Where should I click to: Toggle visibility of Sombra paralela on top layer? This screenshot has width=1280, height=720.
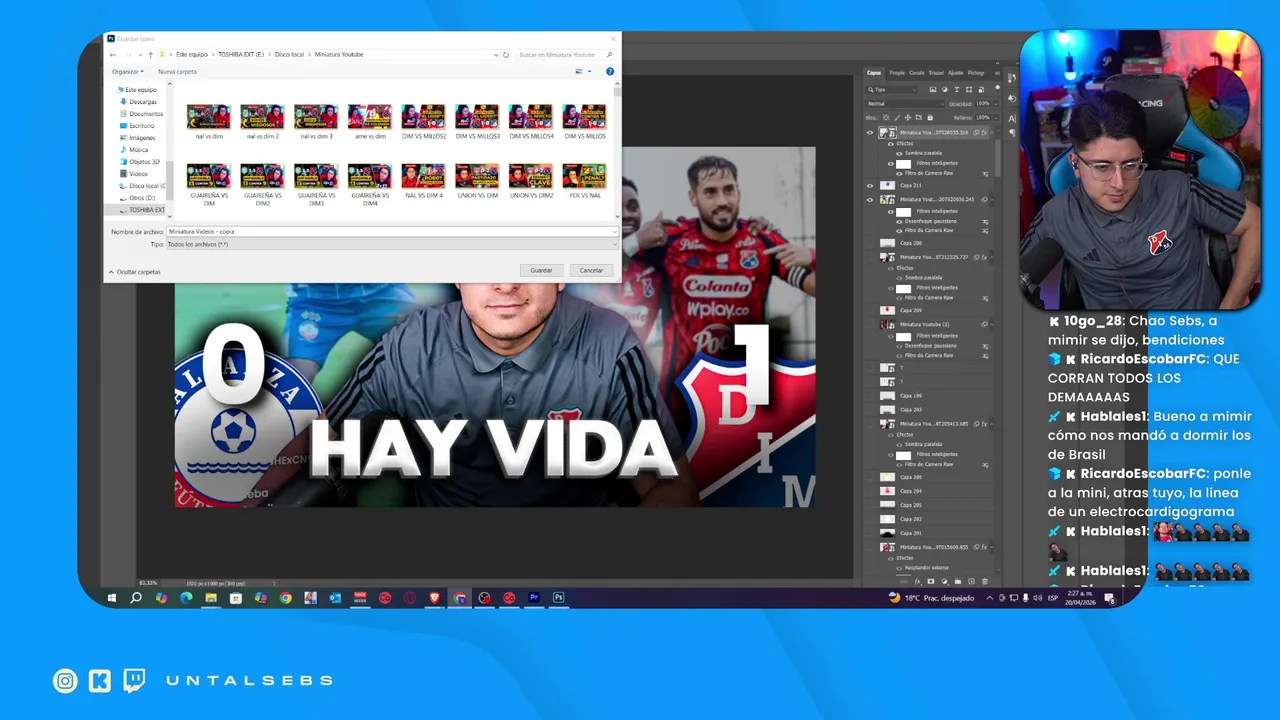pos(899,153)
